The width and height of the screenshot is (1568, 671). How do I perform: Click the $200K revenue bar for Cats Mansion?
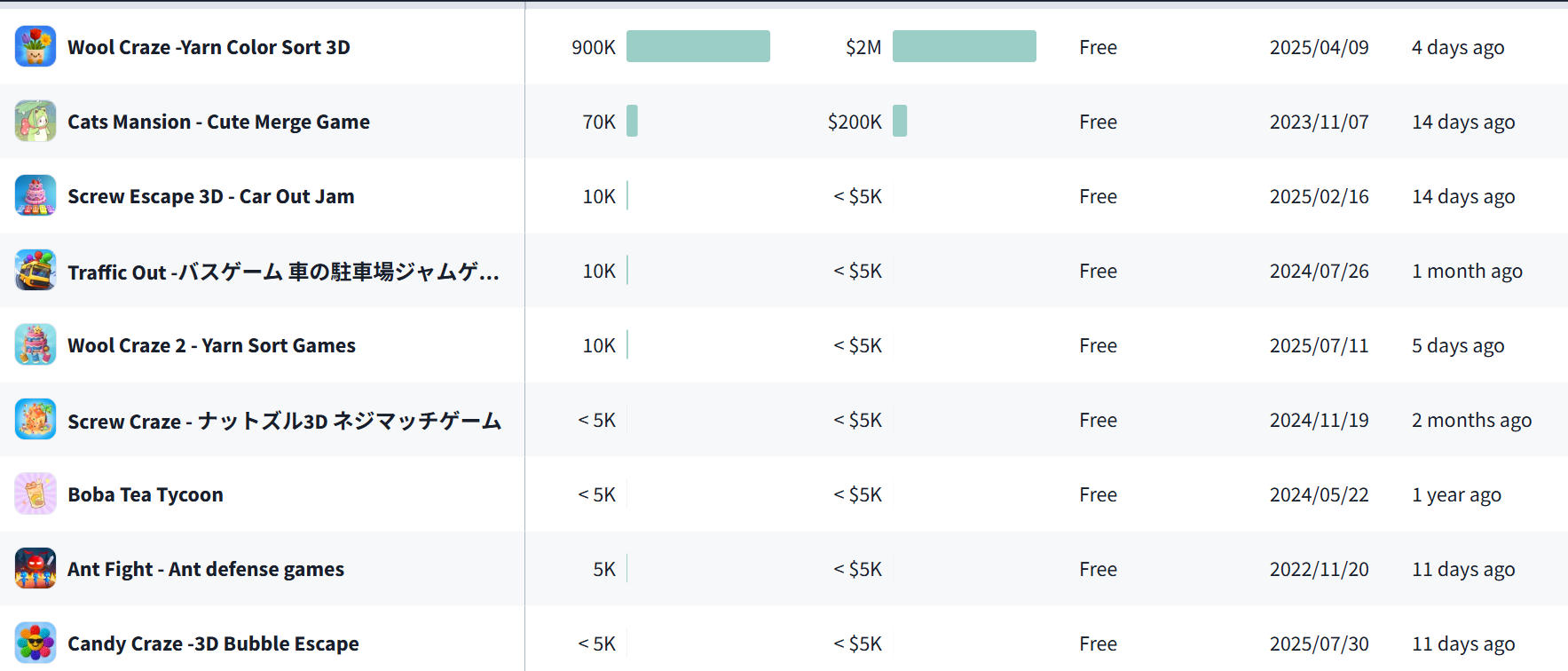point(900,121)
